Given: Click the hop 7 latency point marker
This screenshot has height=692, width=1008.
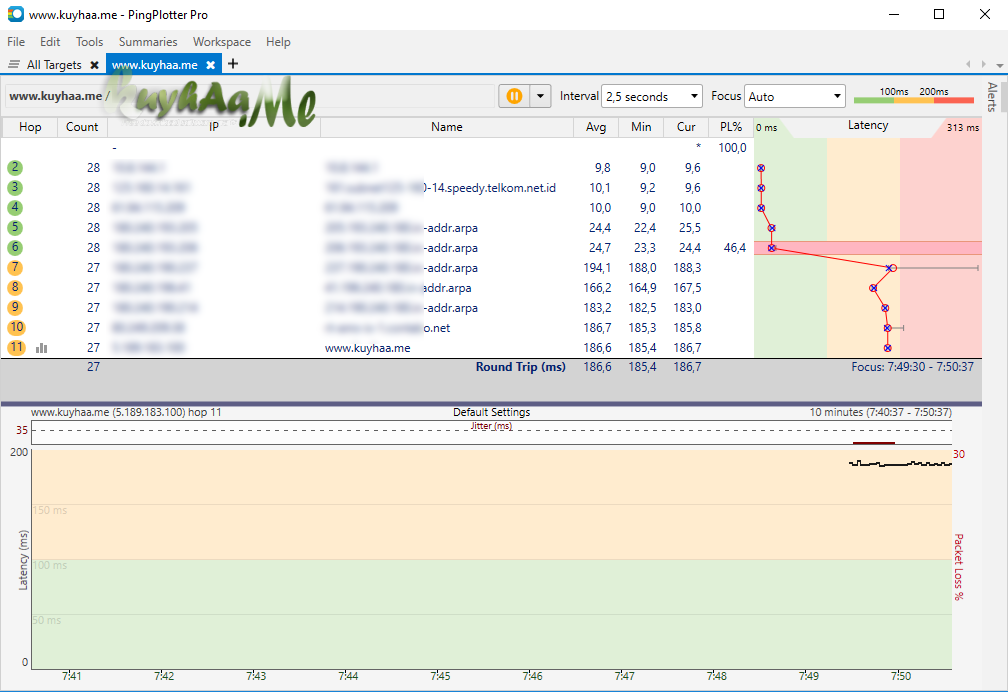Looking at the screenshot, I should coord(891,268).
